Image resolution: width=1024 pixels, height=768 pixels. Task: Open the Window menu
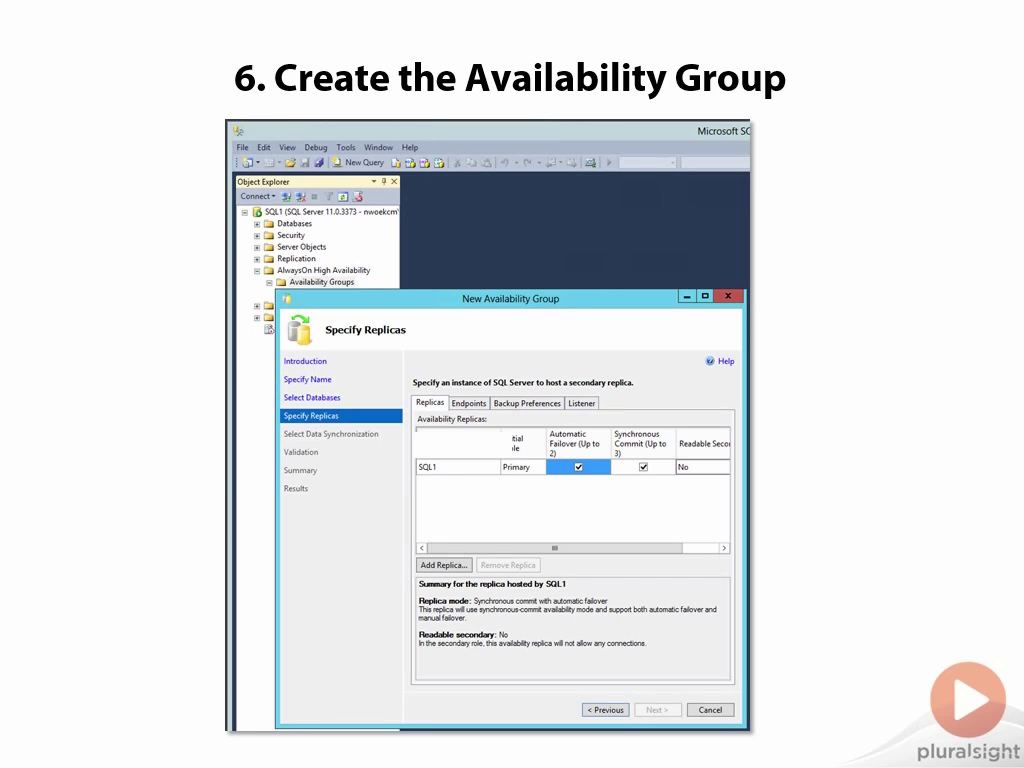coord(378,148)
